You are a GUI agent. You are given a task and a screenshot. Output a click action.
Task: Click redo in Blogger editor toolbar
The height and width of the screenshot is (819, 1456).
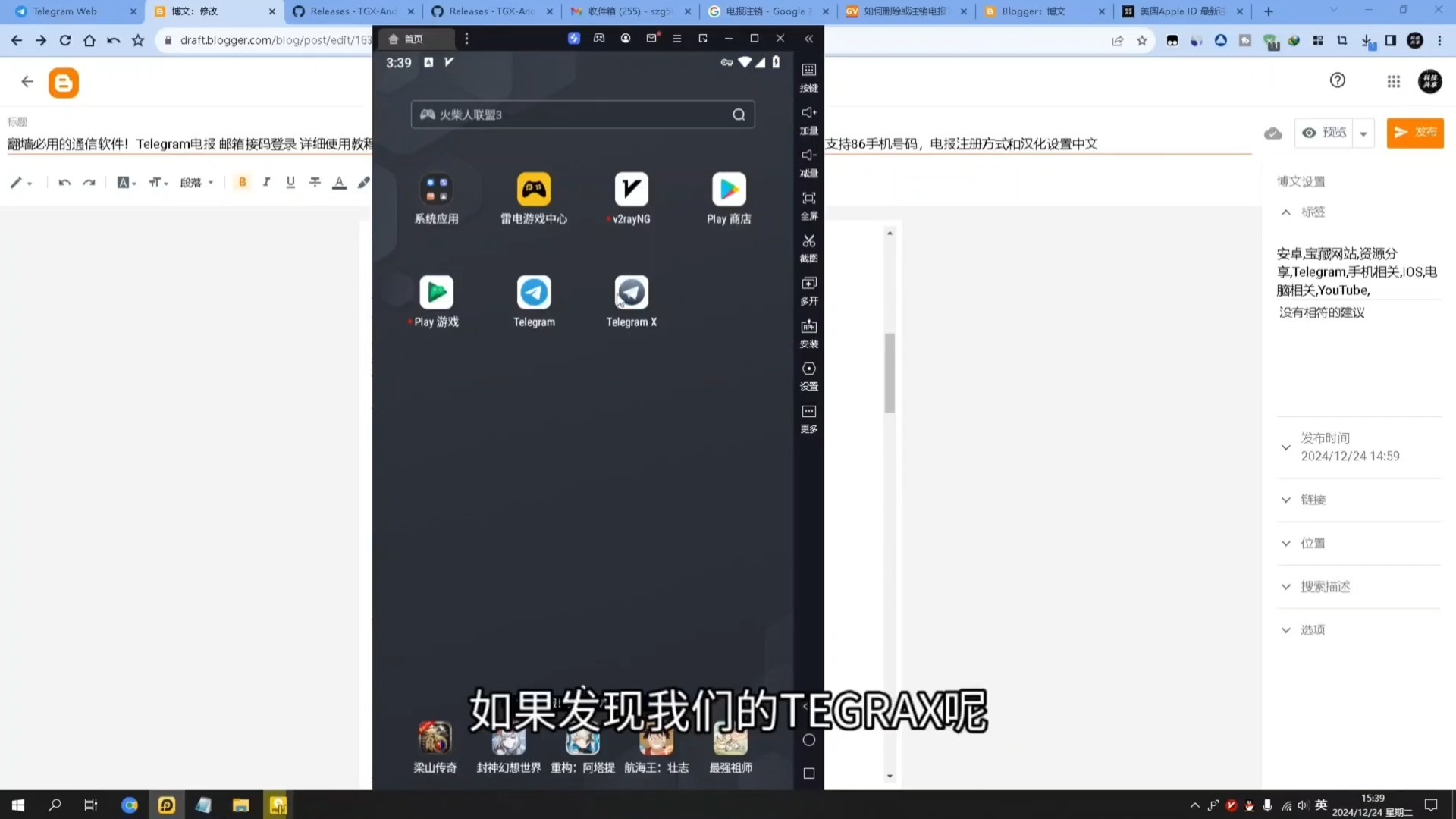pyautogui.click(x=89, y=182)
